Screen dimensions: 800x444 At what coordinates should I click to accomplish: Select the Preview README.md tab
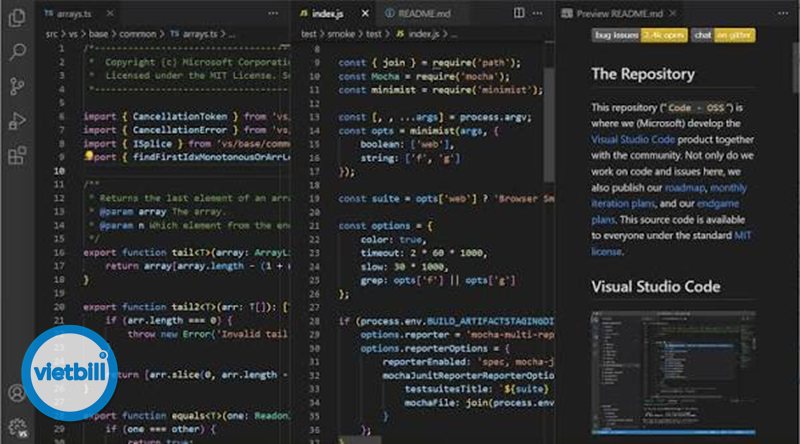(x=619, y=14)
